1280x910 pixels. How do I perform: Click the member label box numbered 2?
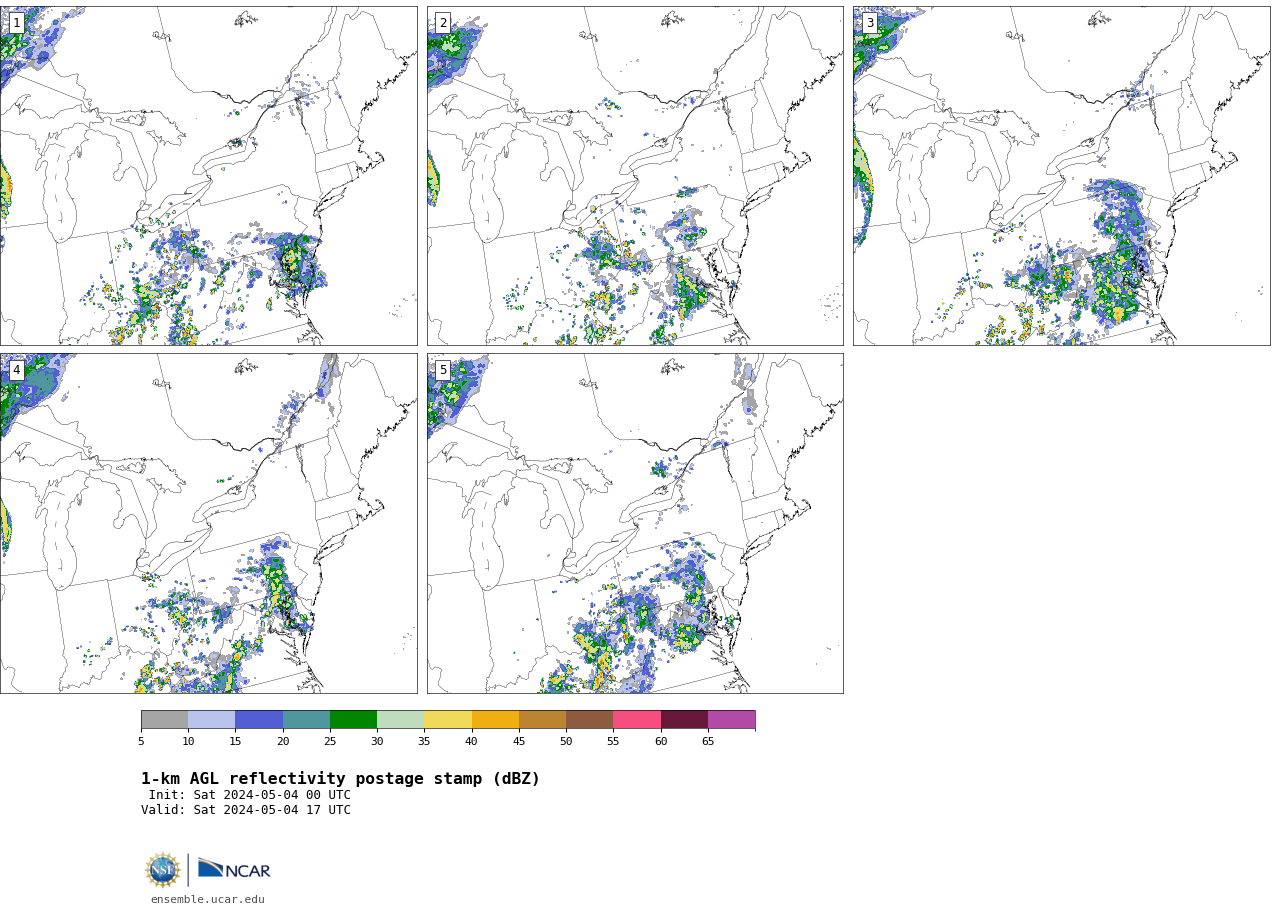click(443, 23)
